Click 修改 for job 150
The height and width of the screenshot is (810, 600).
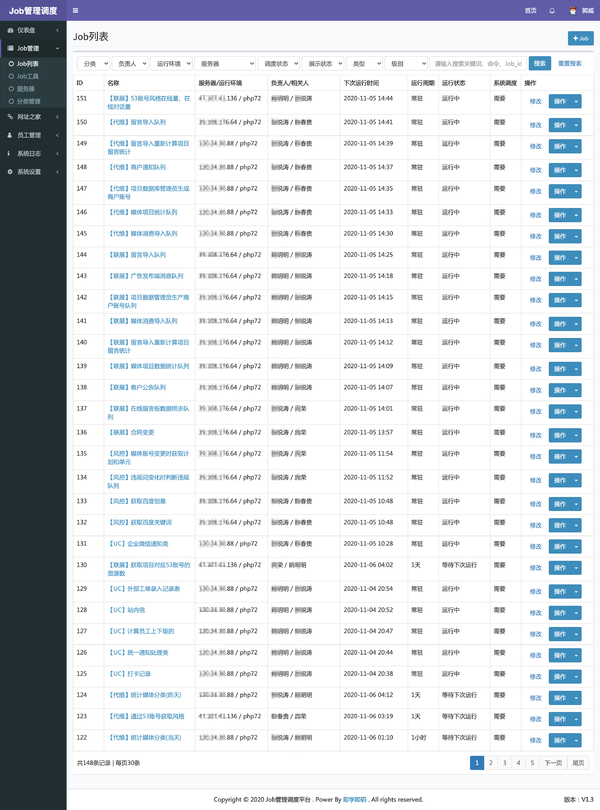(535, 125)
